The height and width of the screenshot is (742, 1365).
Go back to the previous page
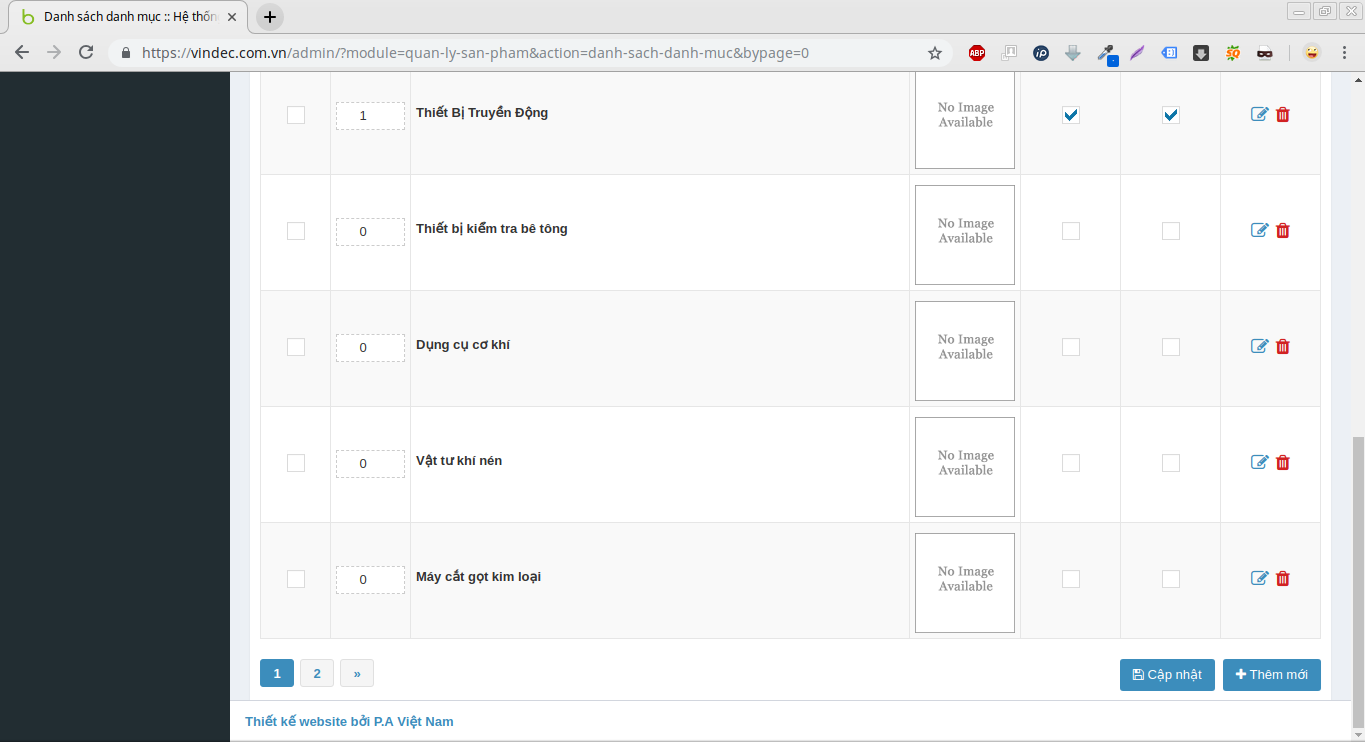pos(22,53)
